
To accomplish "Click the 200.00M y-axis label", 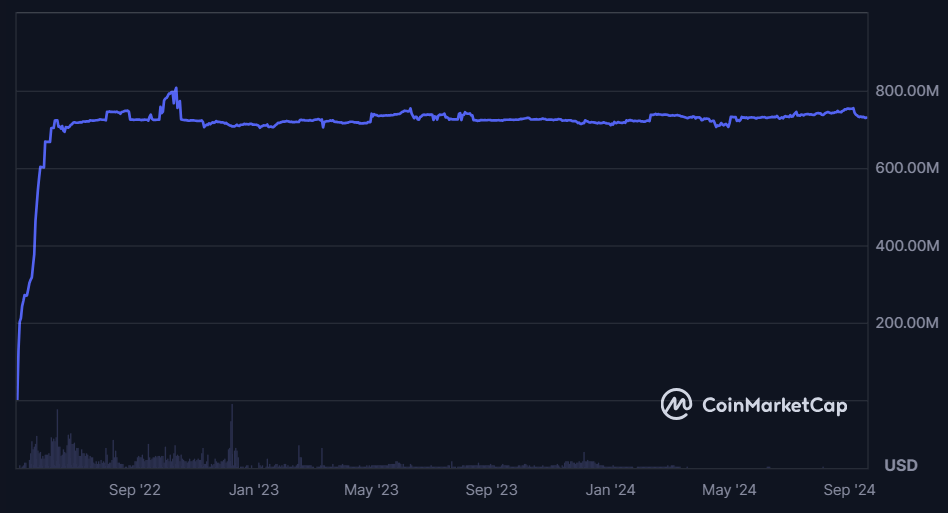I will [907, 323].
